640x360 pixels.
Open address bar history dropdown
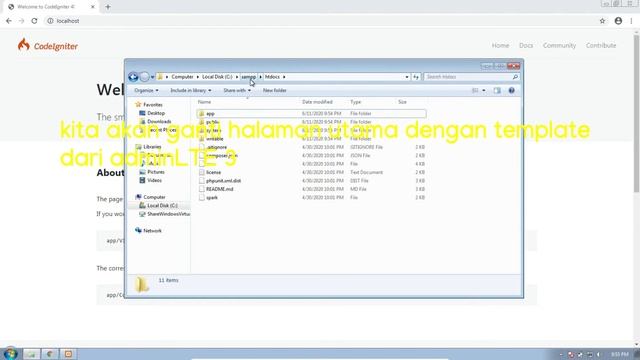coord(407,77)
